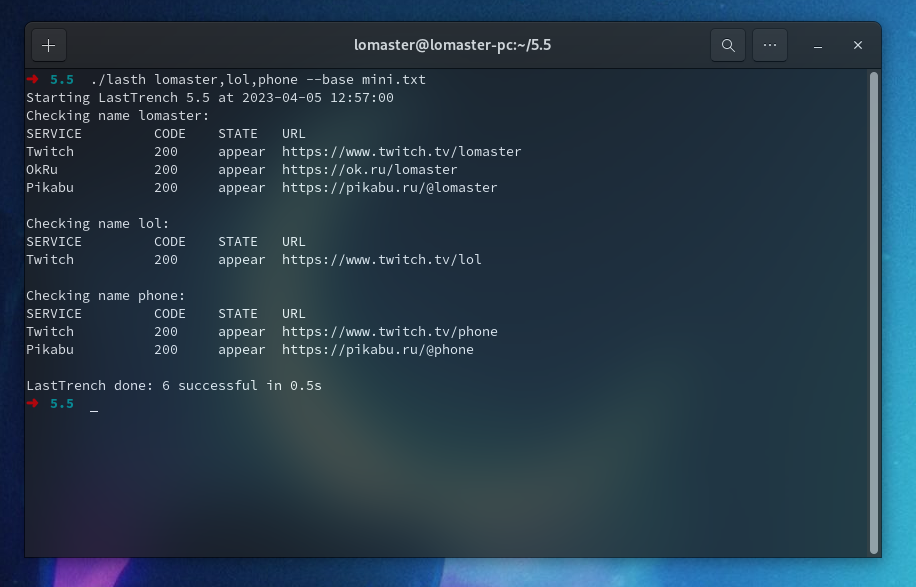Open link https://www.twitch.tv/lomaster

click(x=401, y=152)
